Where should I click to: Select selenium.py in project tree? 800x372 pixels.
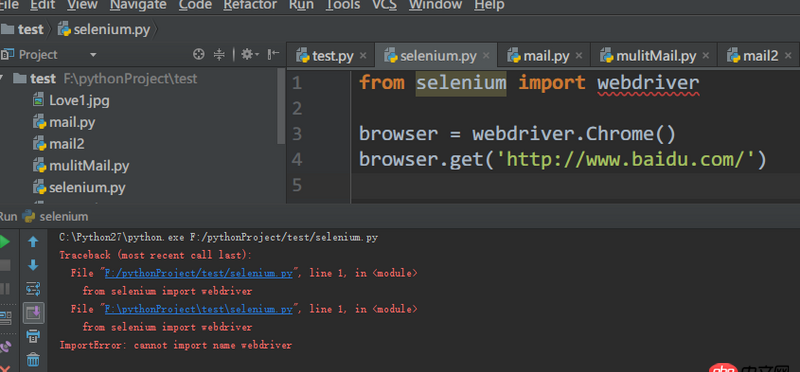[79, 188]
